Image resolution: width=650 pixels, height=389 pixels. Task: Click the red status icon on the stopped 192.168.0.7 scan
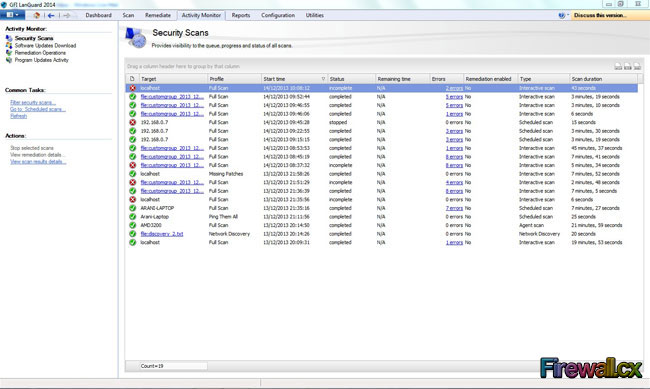click(x=133, y=122)
